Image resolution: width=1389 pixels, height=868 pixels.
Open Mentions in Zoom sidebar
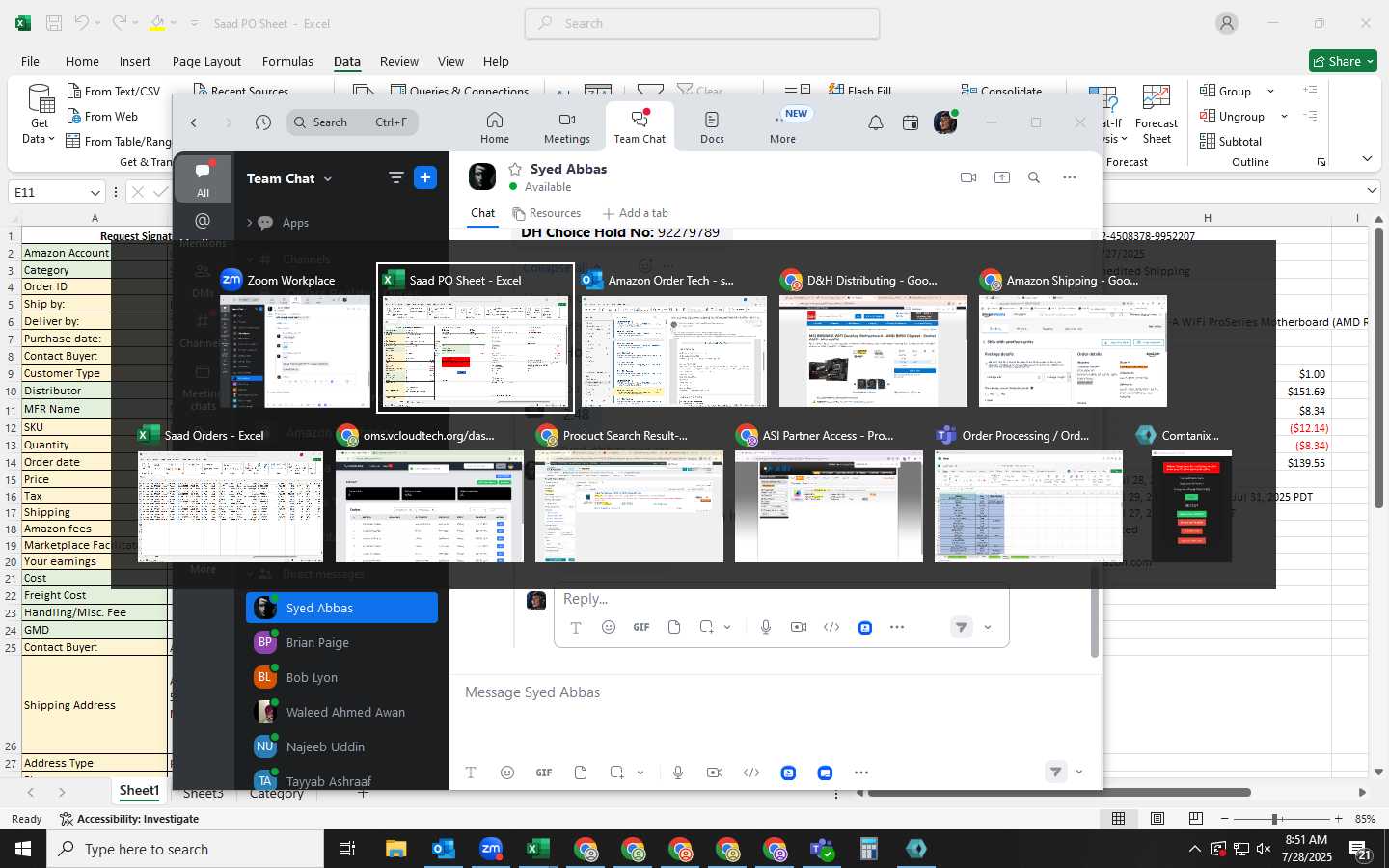[x=203, y=229]
